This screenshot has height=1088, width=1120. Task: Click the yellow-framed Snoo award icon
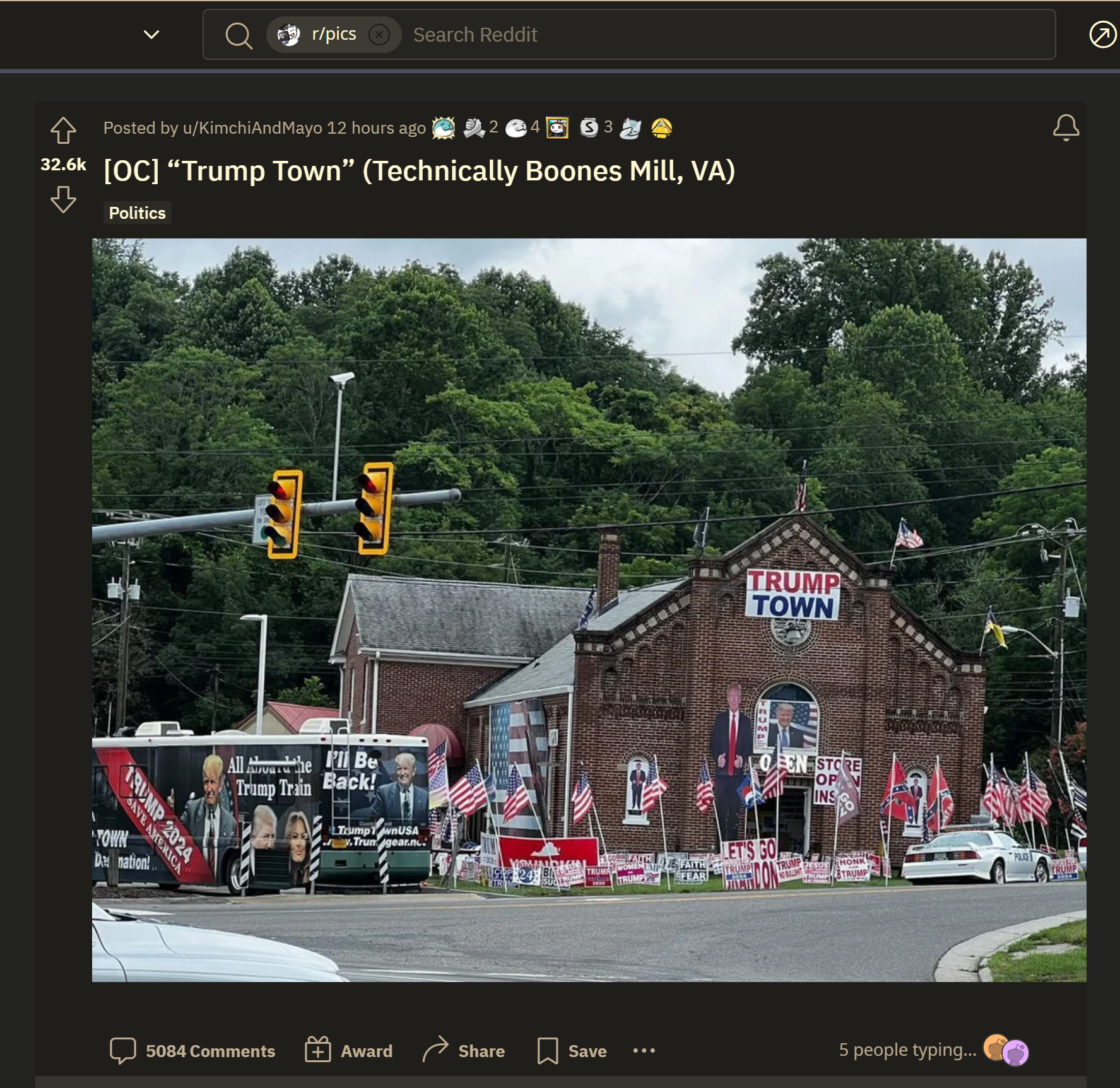click(x=557, y=128)
